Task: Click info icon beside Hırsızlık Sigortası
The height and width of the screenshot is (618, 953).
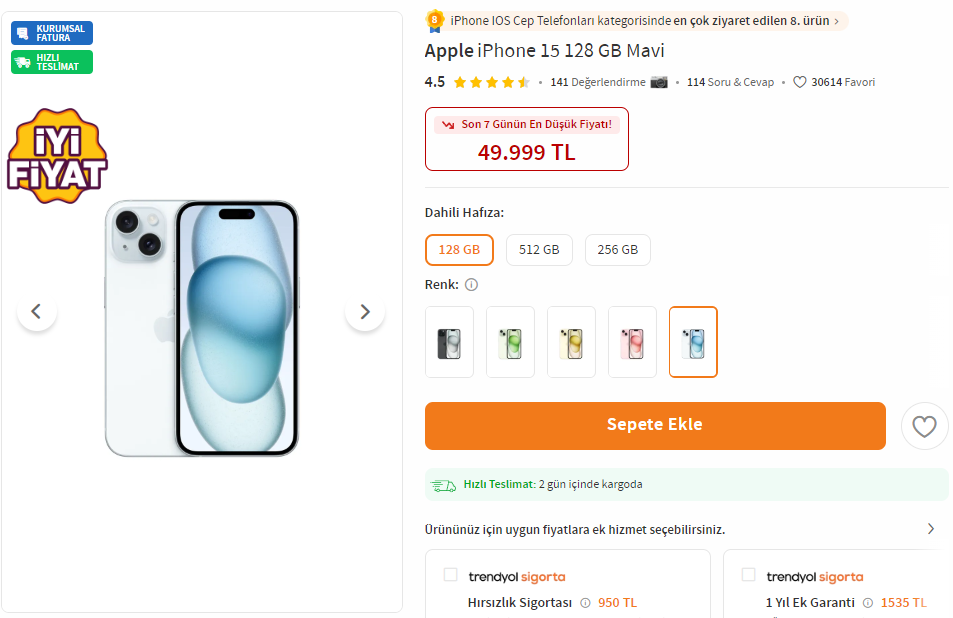Action: 585,603
